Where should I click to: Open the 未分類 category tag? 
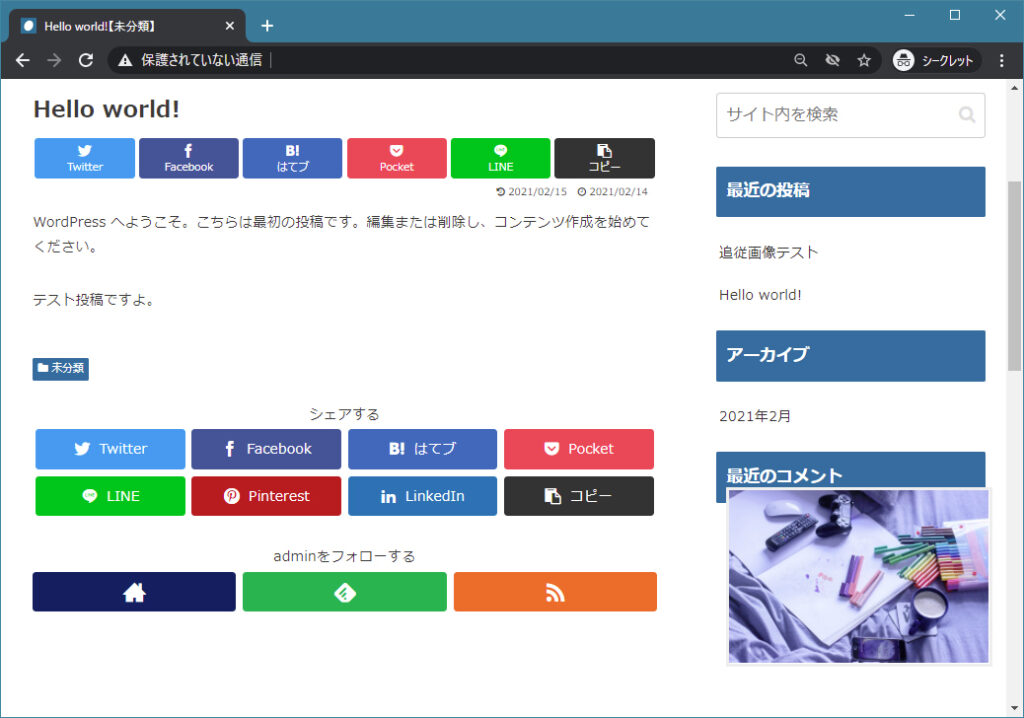tap(61, 368)
